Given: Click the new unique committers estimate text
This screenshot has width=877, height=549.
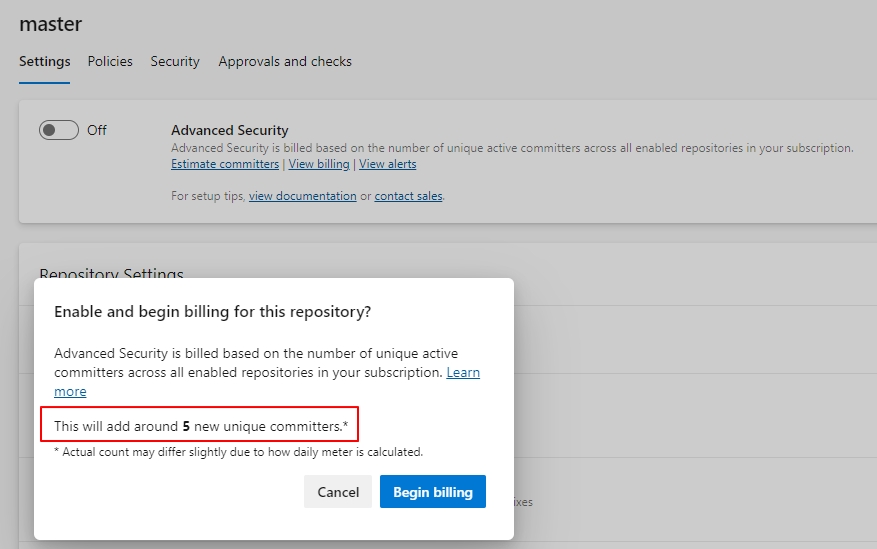Looking at the screenshot, I should click(x=201, y=426).
